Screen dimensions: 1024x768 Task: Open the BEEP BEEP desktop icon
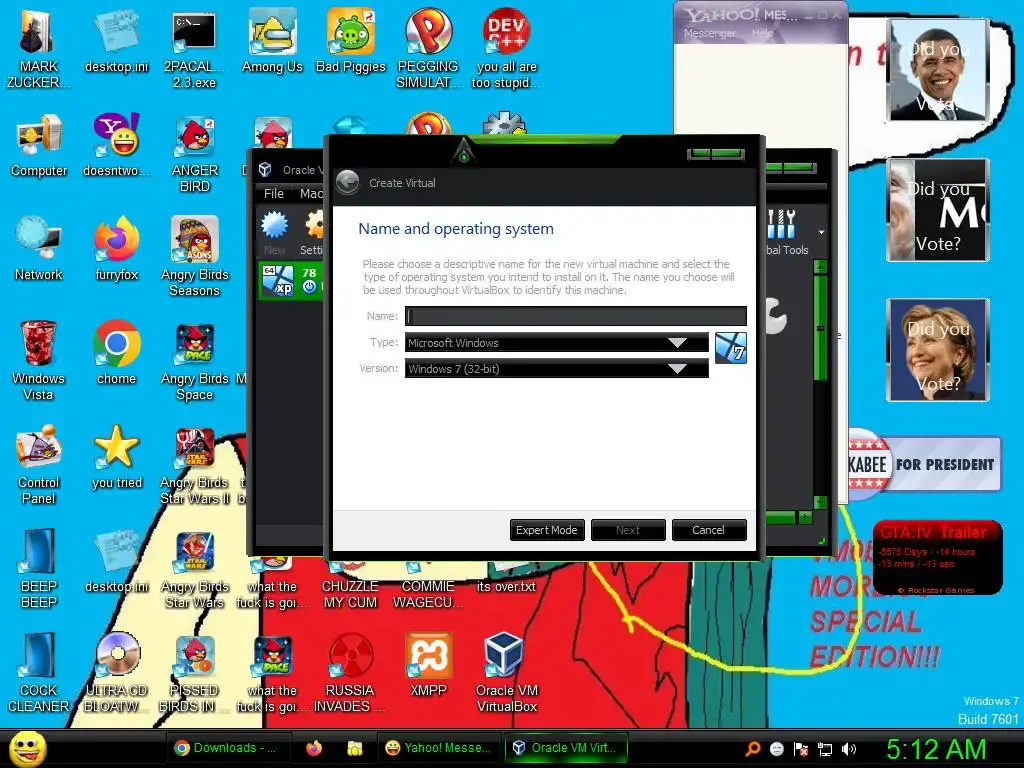click(39, 569)
